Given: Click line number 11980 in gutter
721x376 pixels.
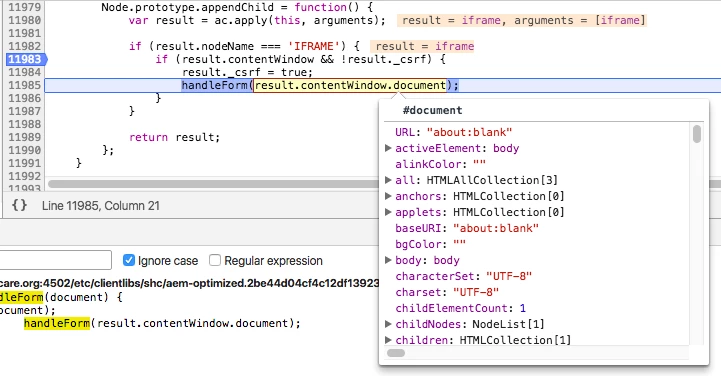Looking at the screenshot, I should click(24, 20).
